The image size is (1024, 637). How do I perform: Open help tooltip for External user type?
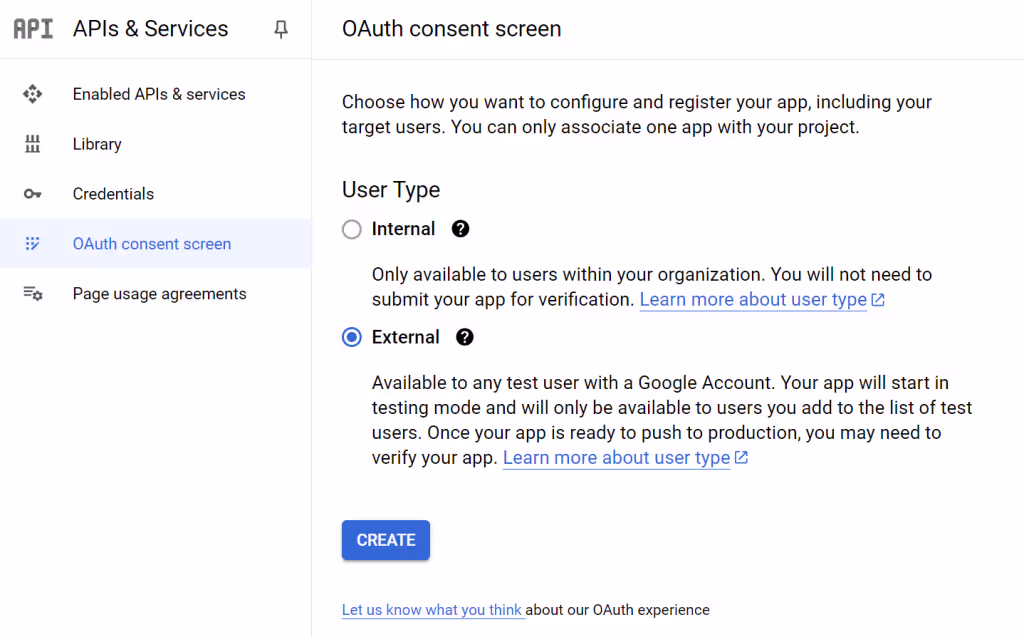tap(464, 337)
